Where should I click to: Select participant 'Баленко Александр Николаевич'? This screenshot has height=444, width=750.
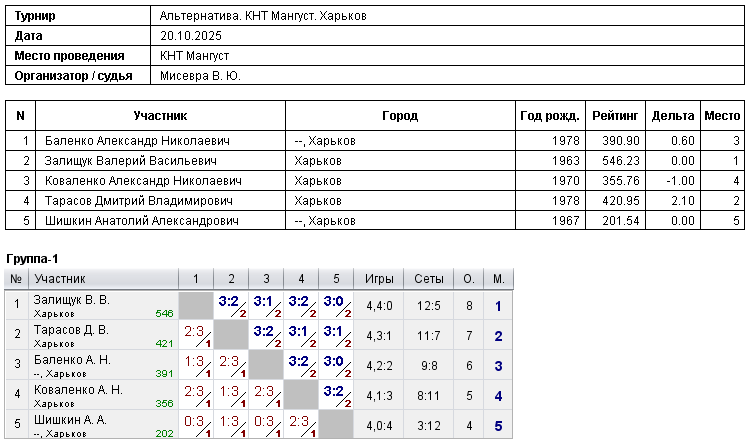click(x=137, y=141)
